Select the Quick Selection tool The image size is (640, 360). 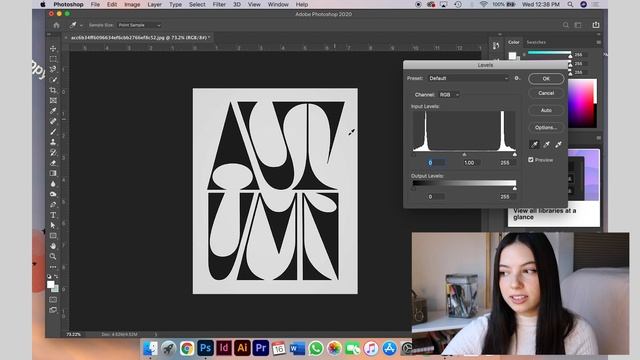coord(53,80)
